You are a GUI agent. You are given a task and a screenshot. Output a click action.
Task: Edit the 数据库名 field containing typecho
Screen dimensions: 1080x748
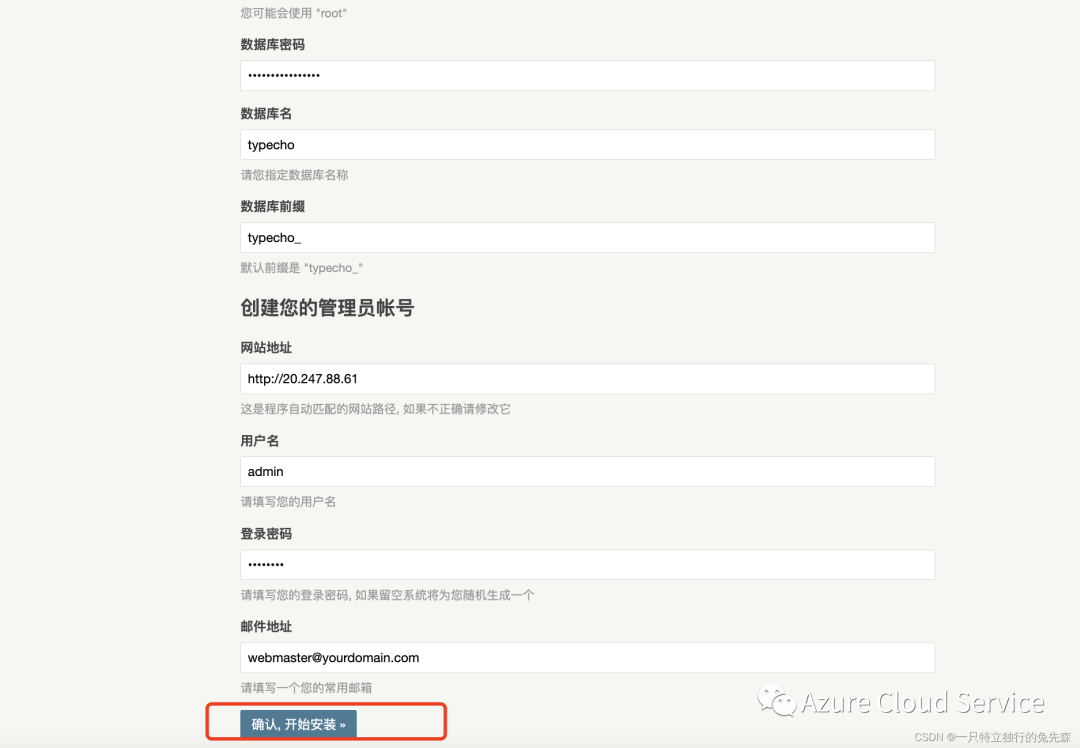(588, 145)
